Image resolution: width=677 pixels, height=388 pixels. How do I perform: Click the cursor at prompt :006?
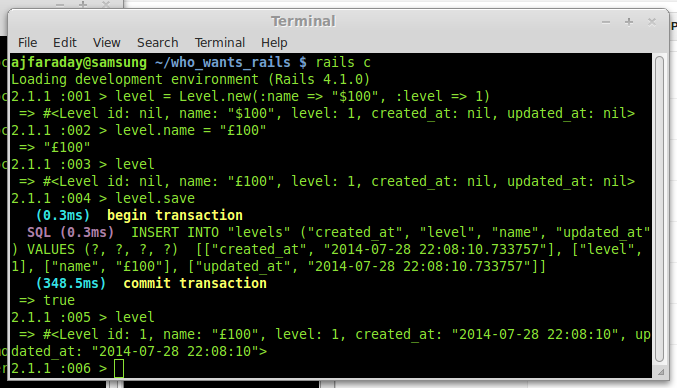pos(119,369)
